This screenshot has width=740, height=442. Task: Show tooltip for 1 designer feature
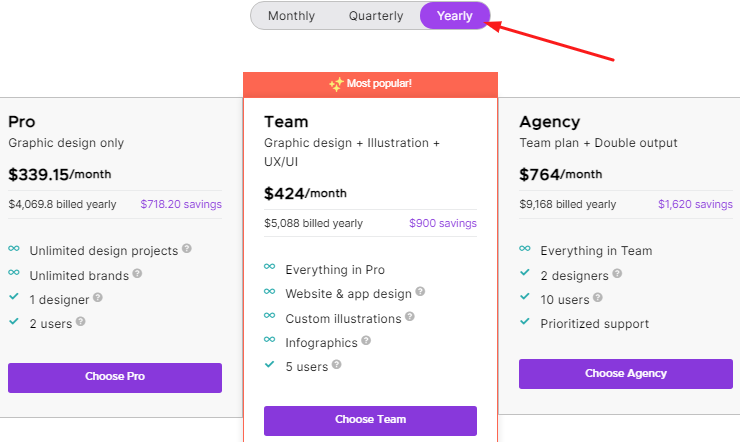point(98,297)
